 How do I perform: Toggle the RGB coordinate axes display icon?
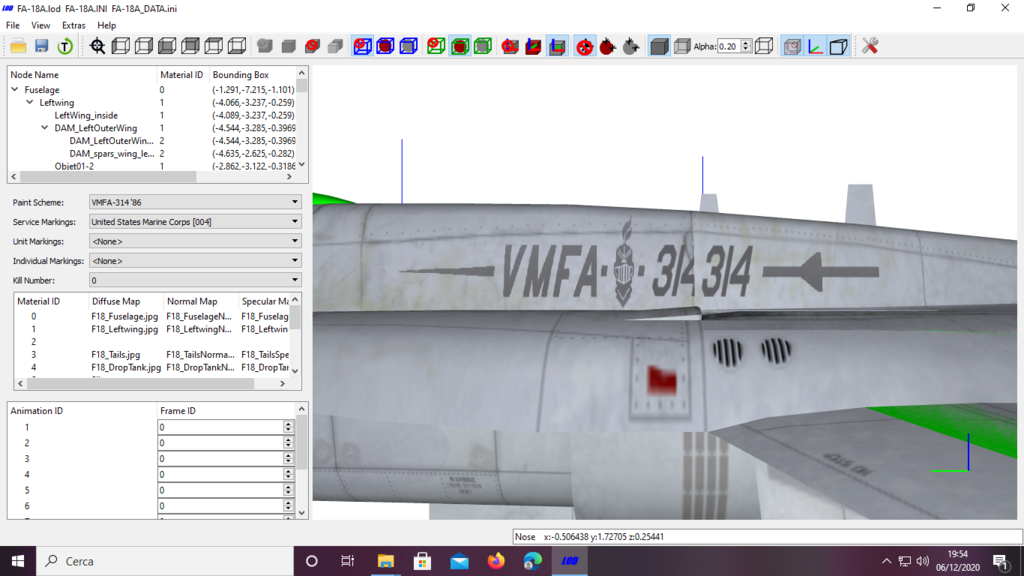click(815, 46)
